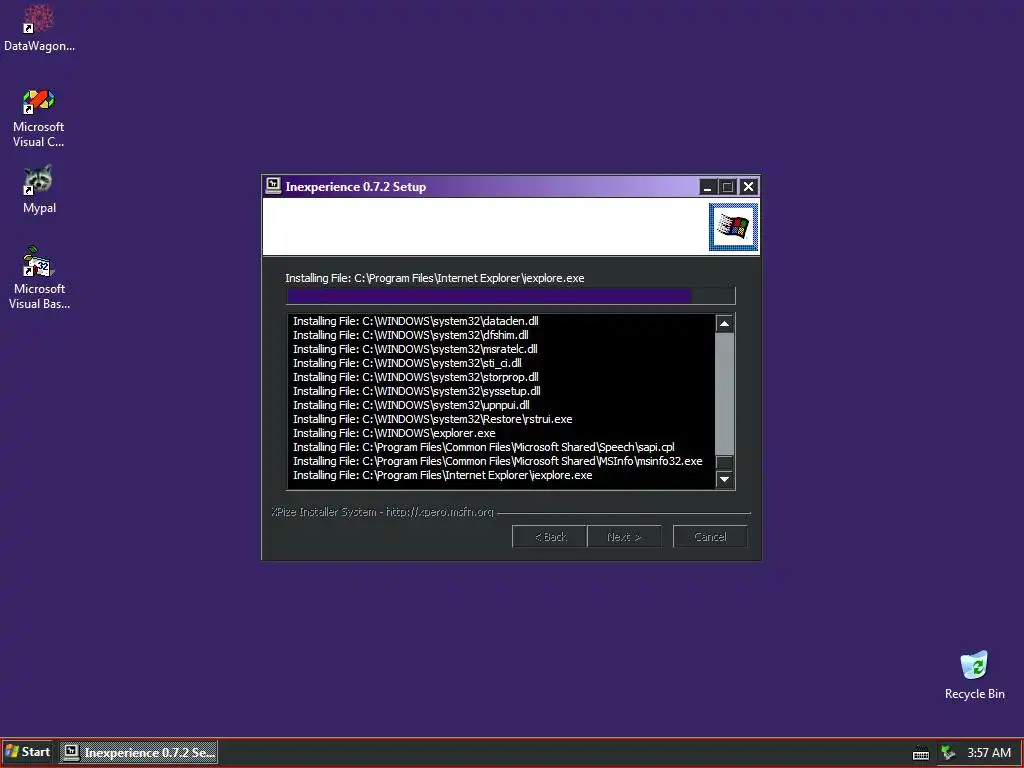Select the log line for sti_ci.dll
The image size is (1024, 768).
pyautogui.click(x=407, y=363)
